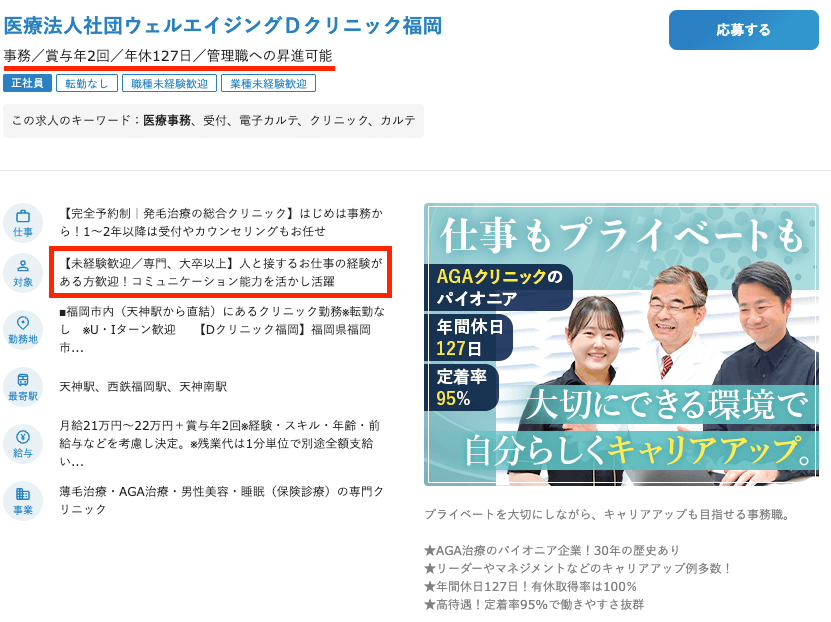The height and width of the screenshot is (622, 831).
Task: Select the 業種未経験歓迎 tag
Action: coord(269,83)
